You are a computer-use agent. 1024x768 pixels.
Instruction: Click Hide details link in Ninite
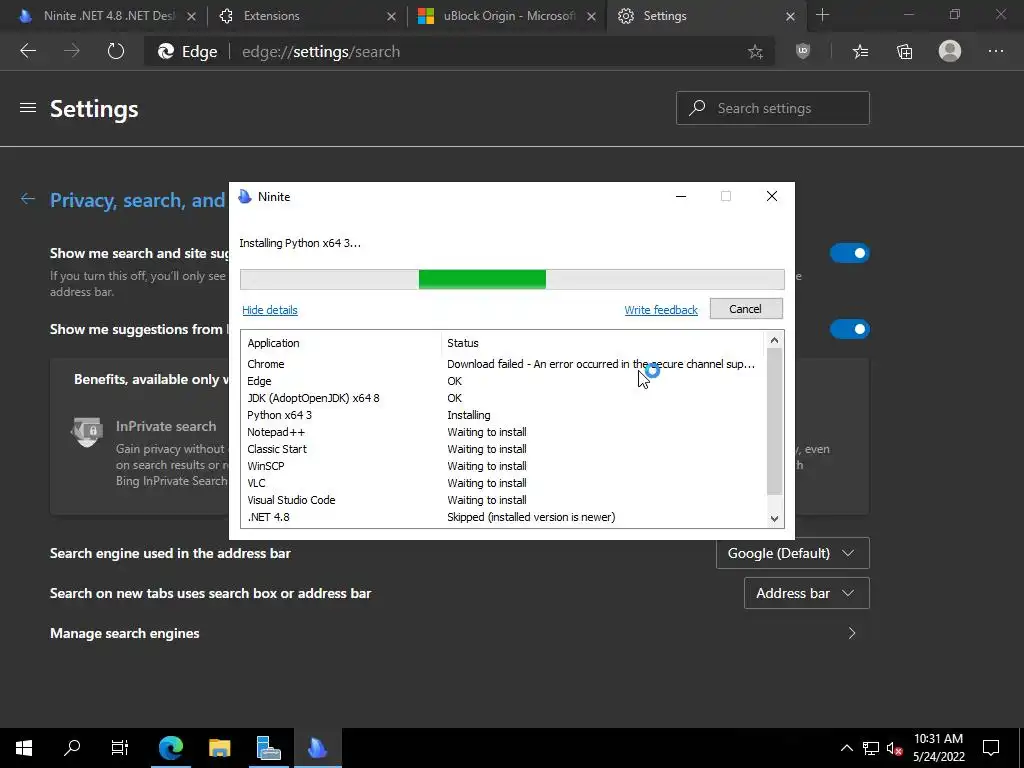point(270,310)
